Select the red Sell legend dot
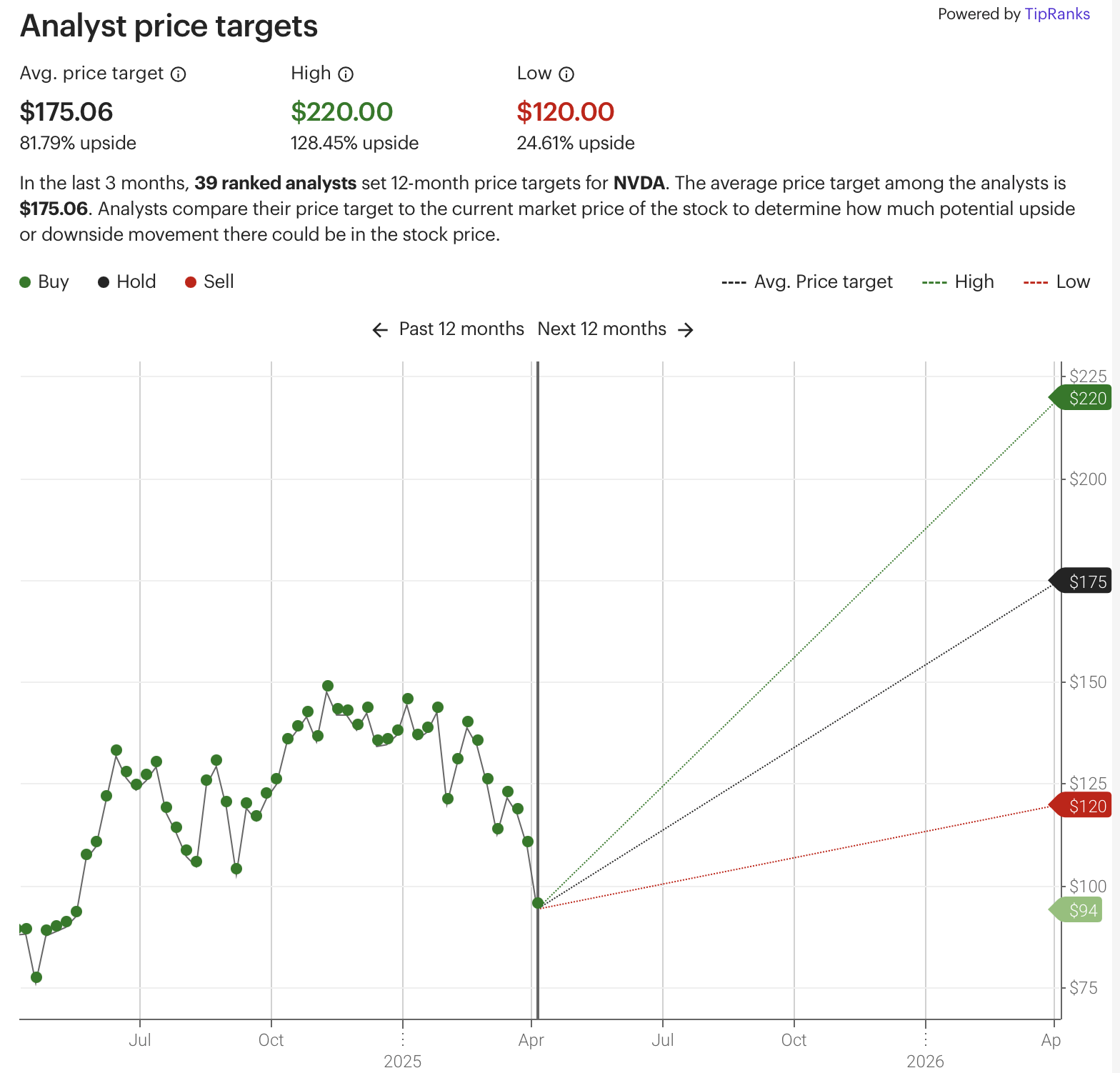Screen dimensions: 1120x1073 (x=190, y=281)
